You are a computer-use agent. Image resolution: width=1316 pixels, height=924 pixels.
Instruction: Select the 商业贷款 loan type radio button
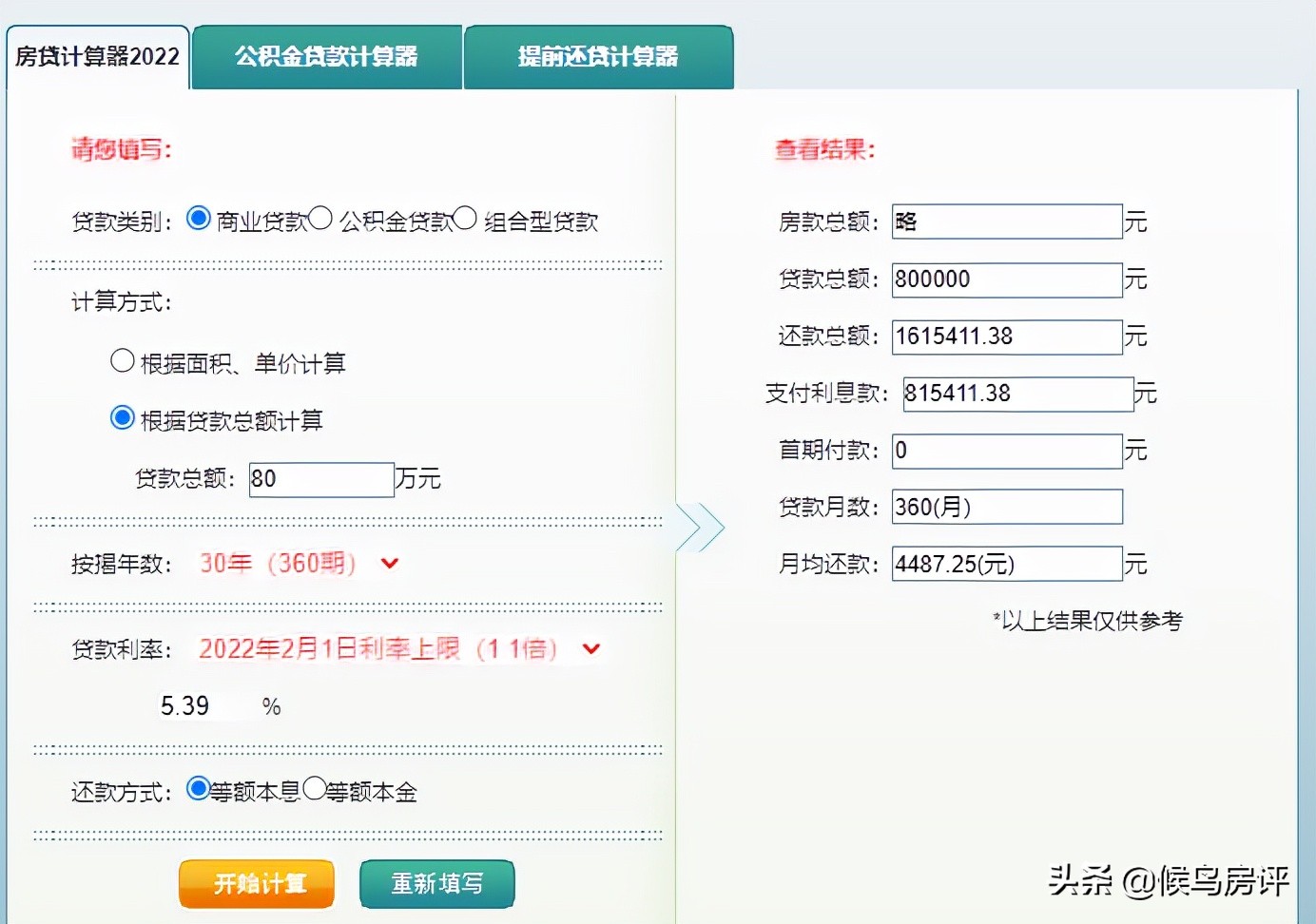[198, 218]
